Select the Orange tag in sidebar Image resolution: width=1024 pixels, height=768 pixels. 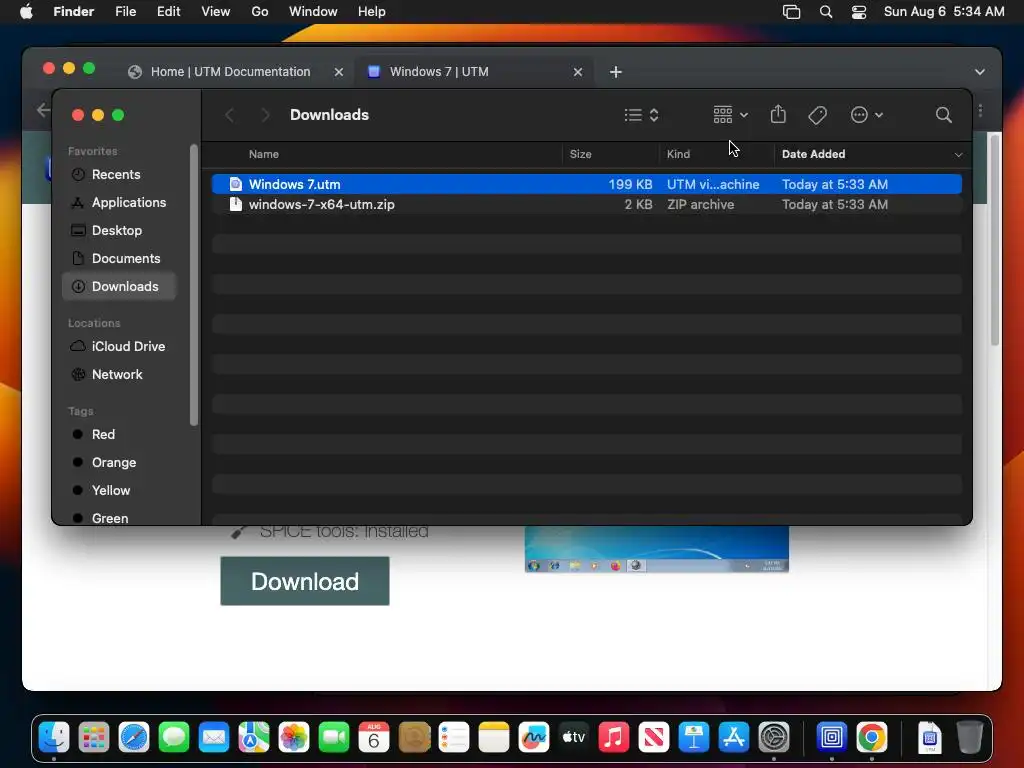pos(120,463)
